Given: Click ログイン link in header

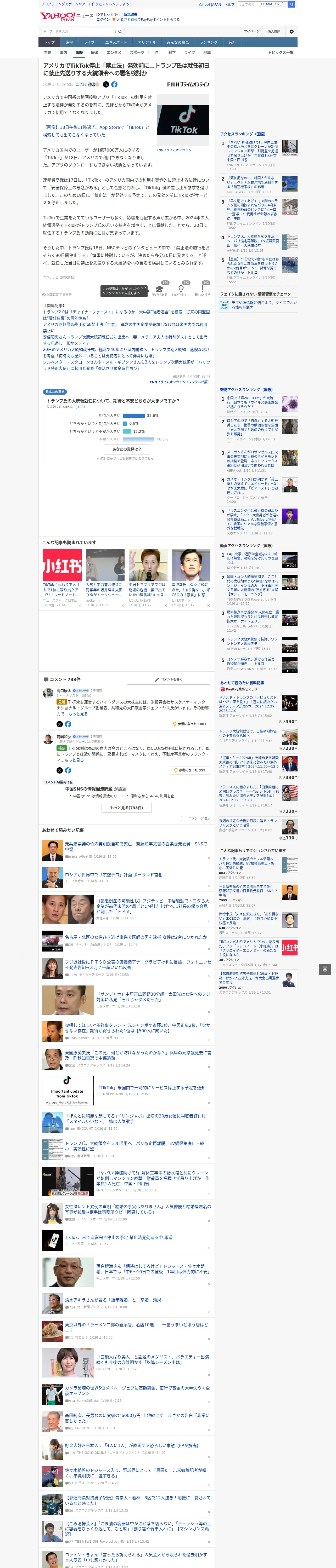Looking at the screenshot, I should pyautogui.click(x=103, y=20).
